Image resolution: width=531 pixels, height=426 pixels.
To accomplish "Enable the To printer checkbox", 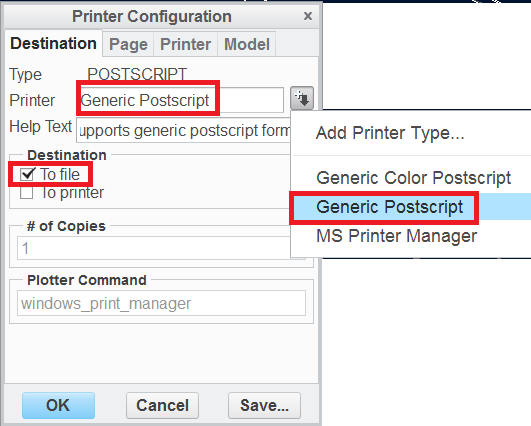I will click(26, 193).
